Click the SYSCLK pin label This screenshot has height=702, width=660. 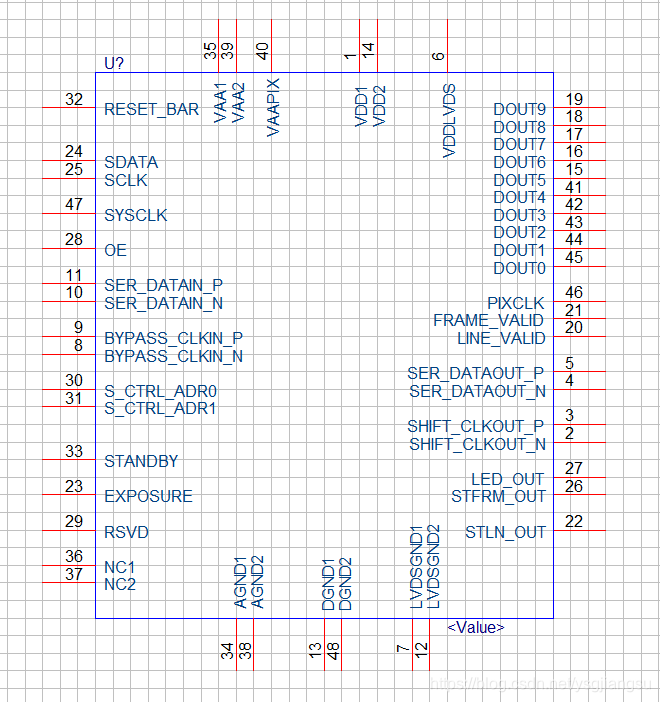click(x=135, y=215)
